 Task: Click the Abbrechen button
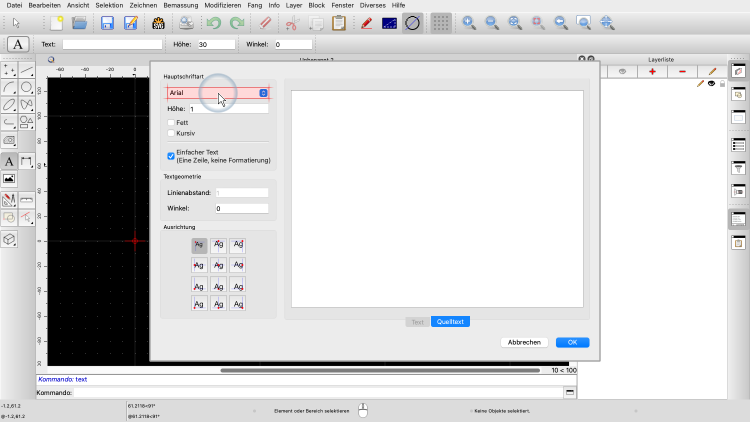(x=524, y=342)
